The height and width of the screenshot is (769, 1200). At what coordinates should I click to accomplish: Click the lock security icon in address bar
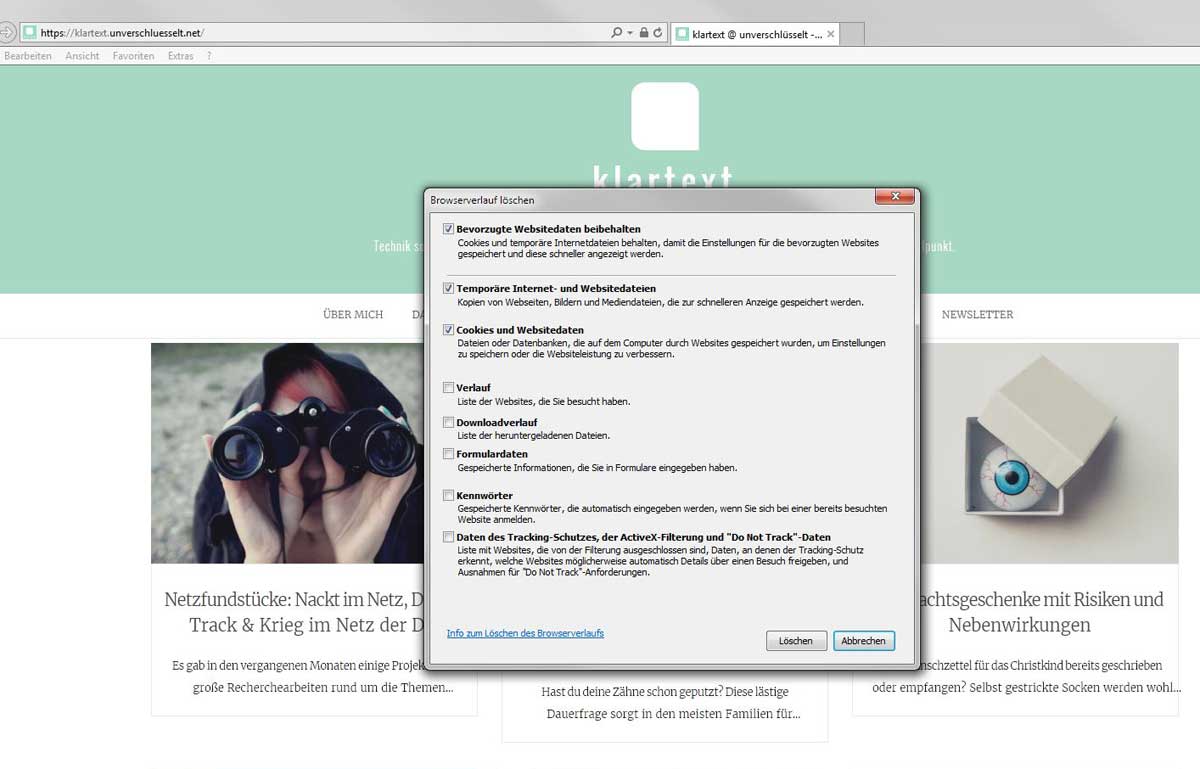644,33
